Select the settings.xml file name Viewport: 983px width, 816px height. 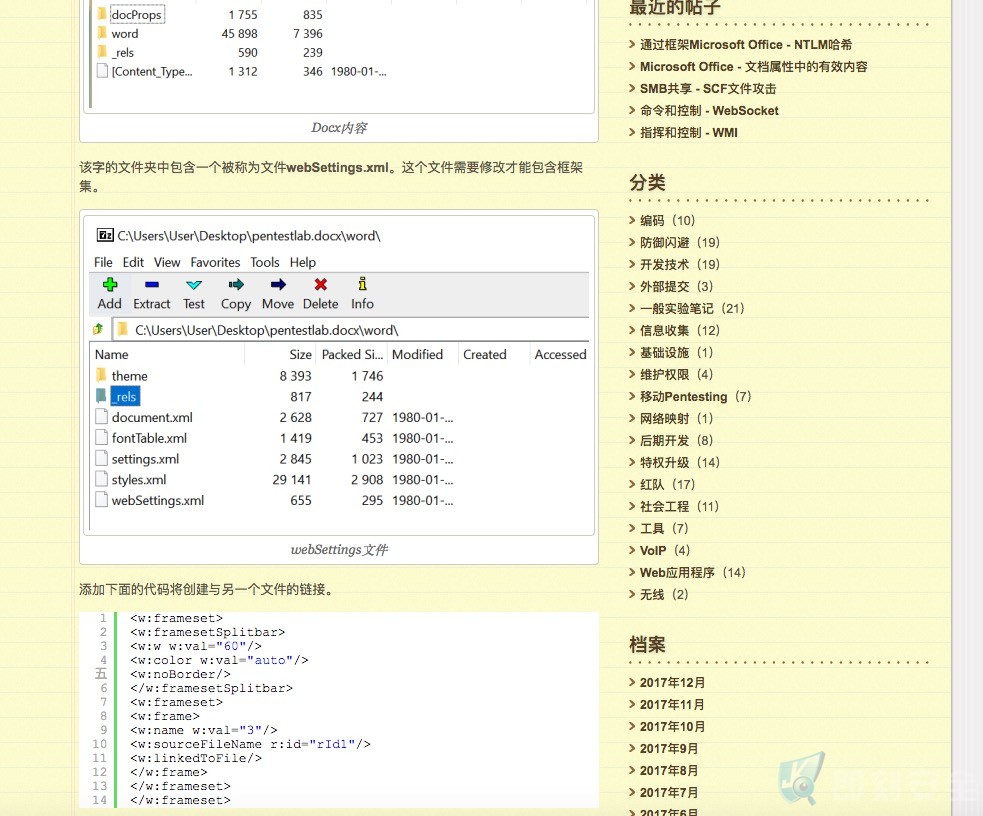pos(145,459)
